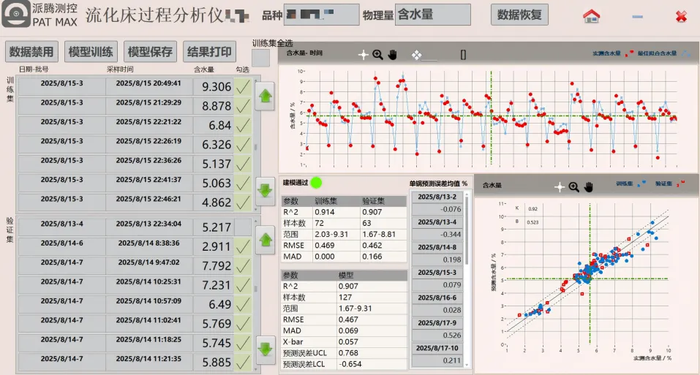Go to the home screen icon
Screen dimensions: 700x375
[x=591, y=16]
